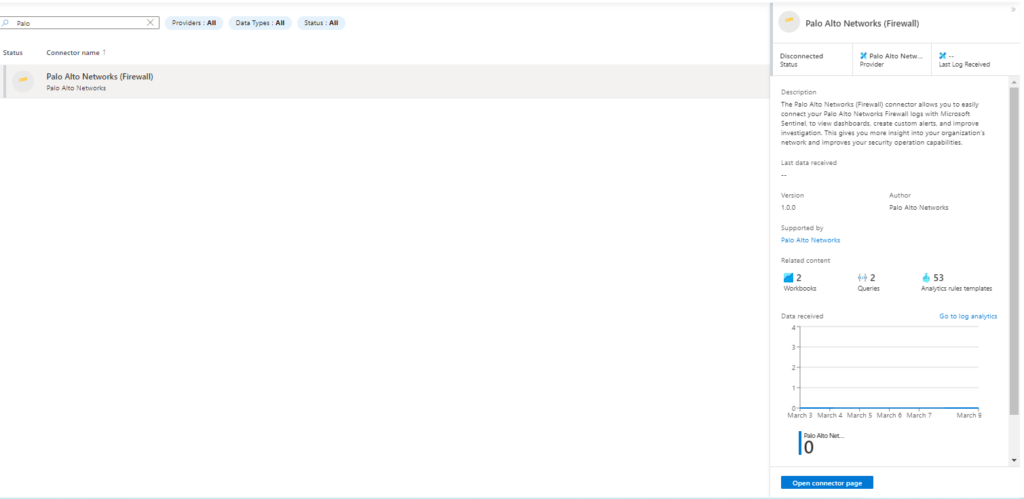
Task: Select the Palo Alto Networks (Firewall) row
Action: point(385,82)
